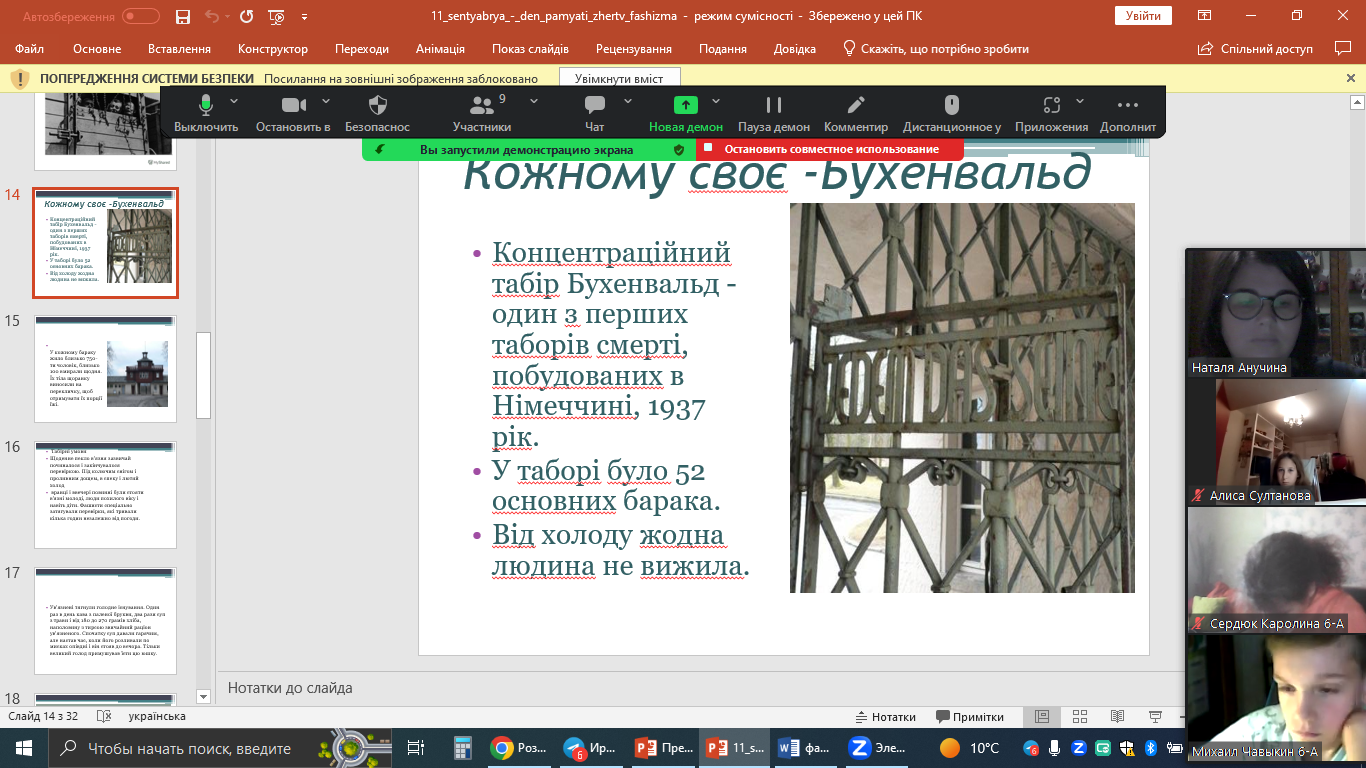Switch to Slide Sorter view icon

[1080, 717]
